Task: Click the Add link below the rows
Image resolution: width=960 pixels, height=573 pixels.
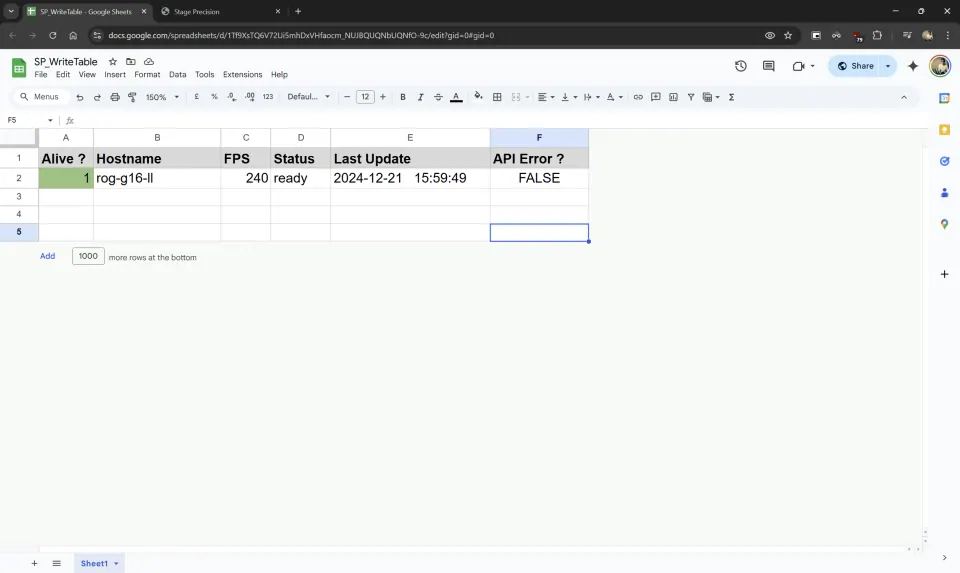Action: [48, 256]
